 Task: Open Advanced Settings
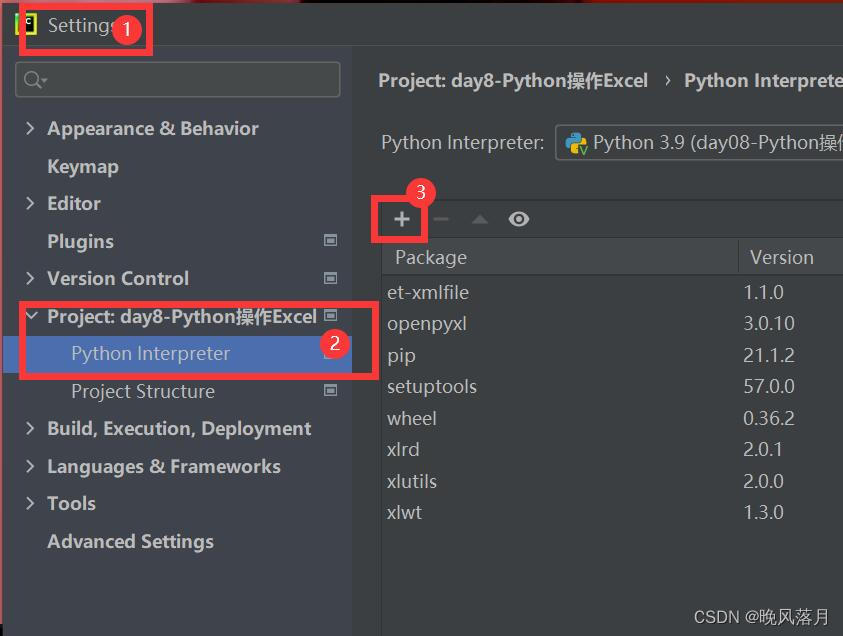tap(131, 541)
